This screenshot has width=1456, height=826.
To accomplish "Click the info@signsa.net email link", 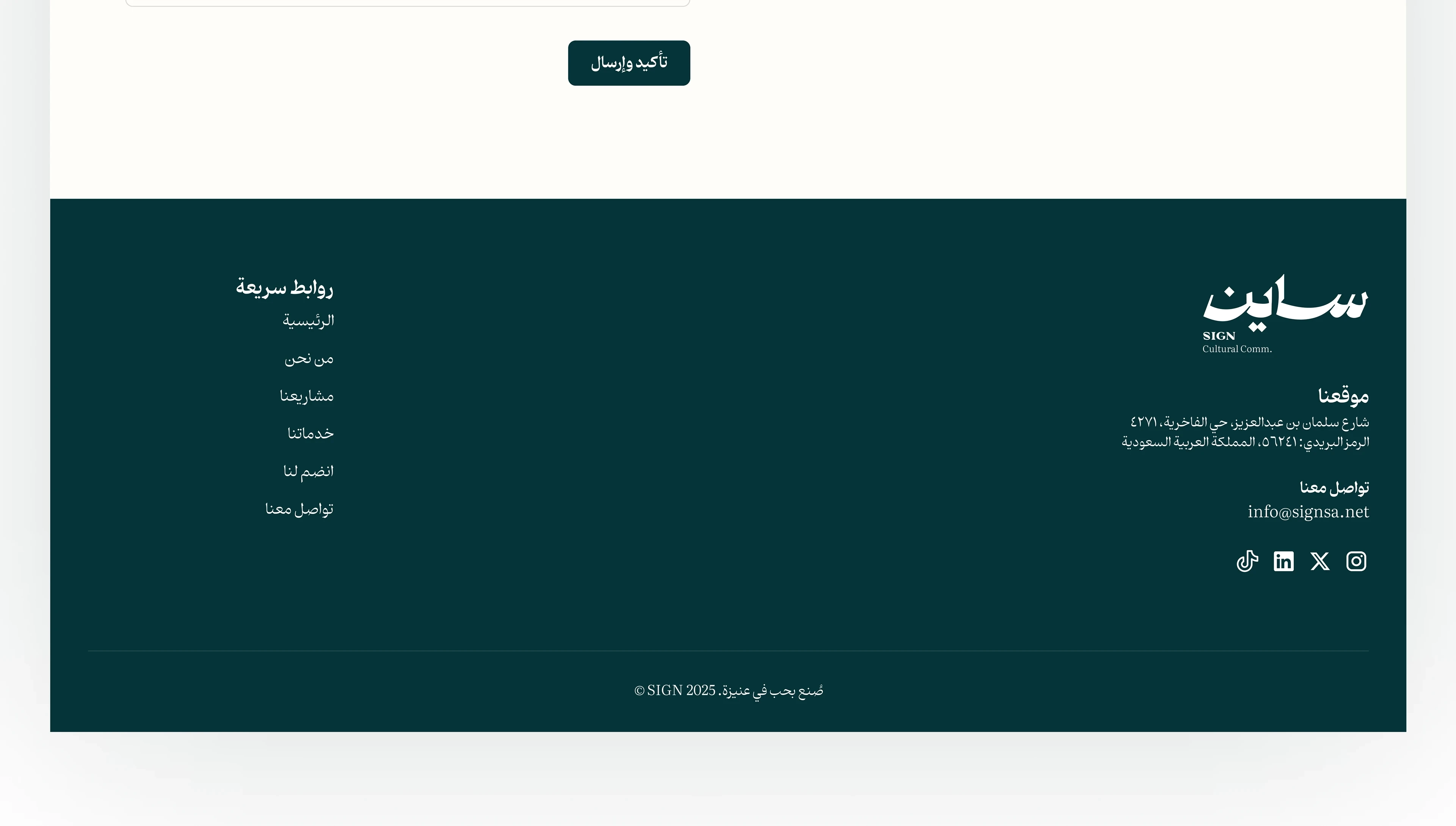I will (x=1308, y=512).
